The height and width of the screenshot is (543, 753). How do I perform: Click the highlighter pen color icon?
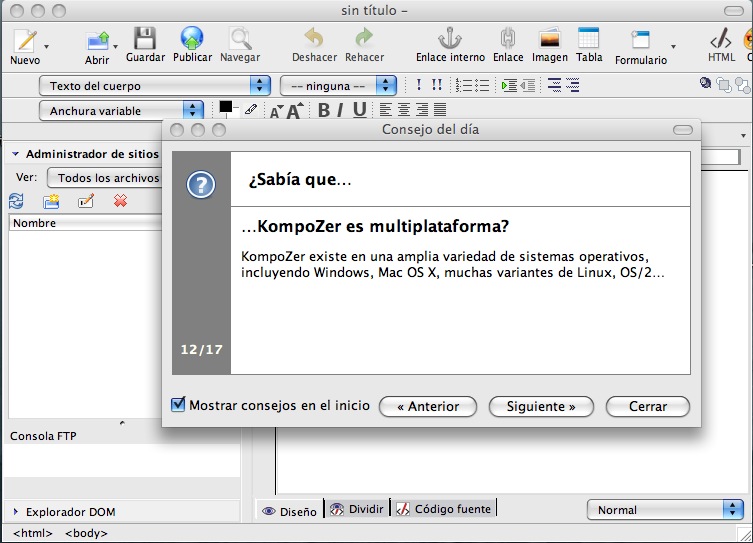click(250, 110)
